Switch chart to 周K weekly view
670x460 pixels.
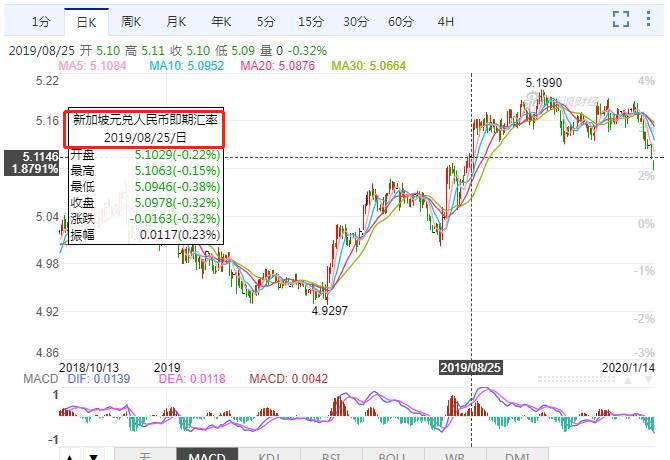(131, 21)
